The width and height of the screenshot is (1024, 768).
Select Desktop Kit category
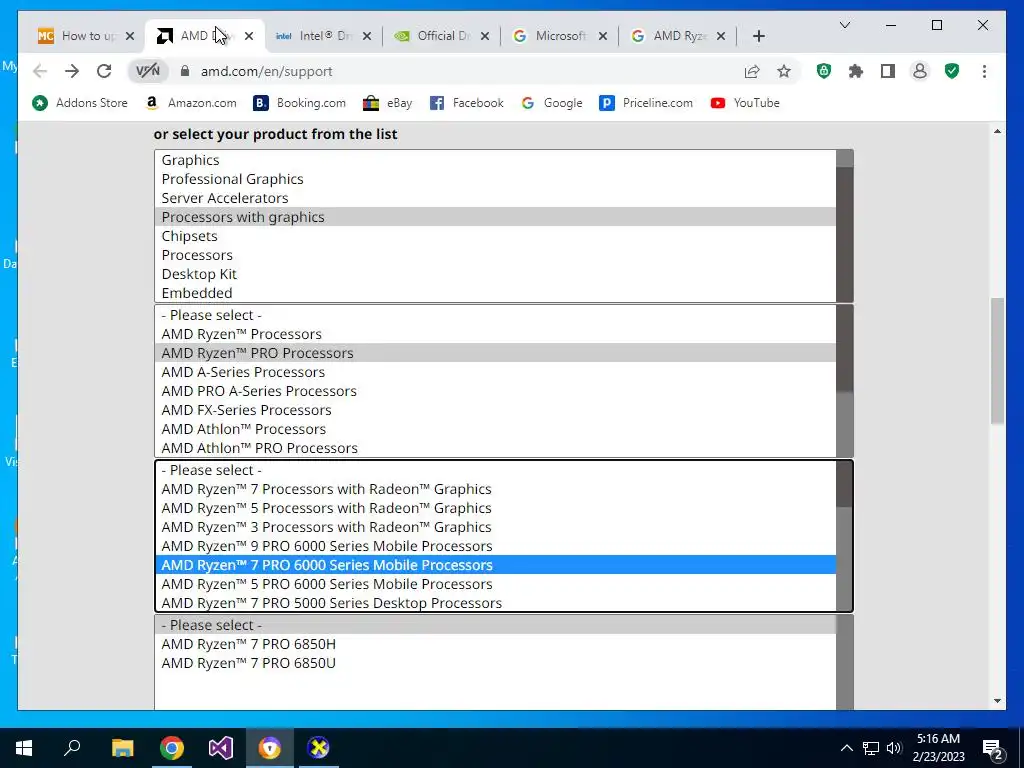495,274
